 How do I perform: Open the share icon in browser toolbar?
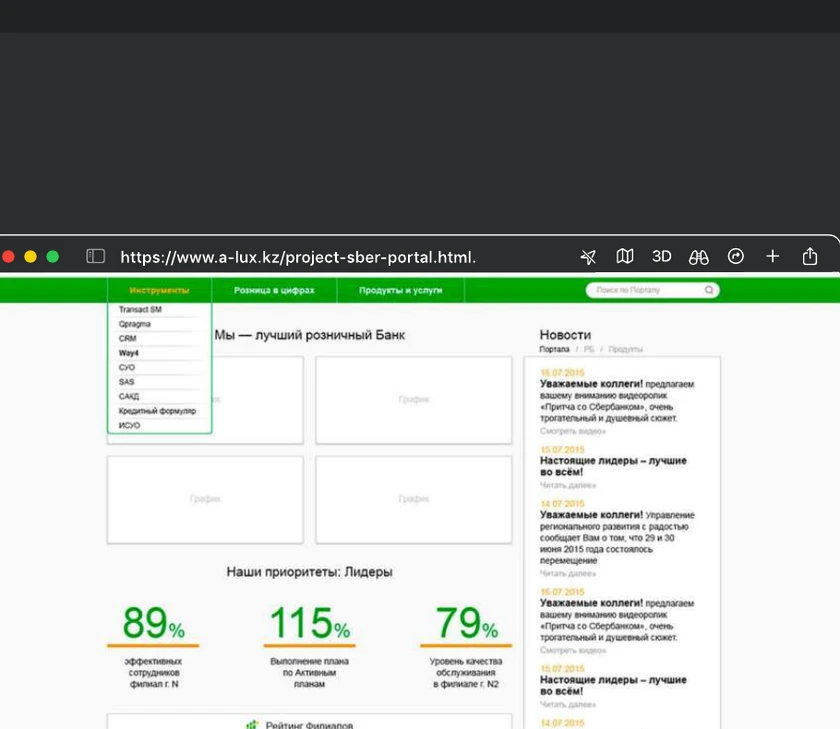pos(810,256)
